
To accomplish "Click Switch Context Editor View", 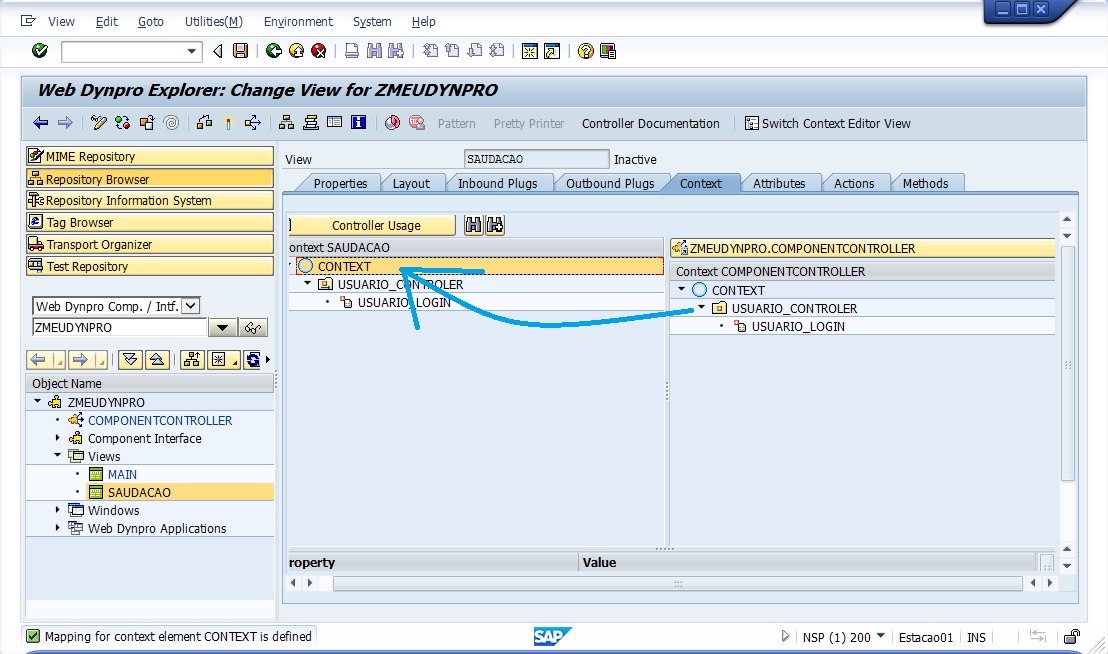I will pyautogui.click(x=827, y=123).
